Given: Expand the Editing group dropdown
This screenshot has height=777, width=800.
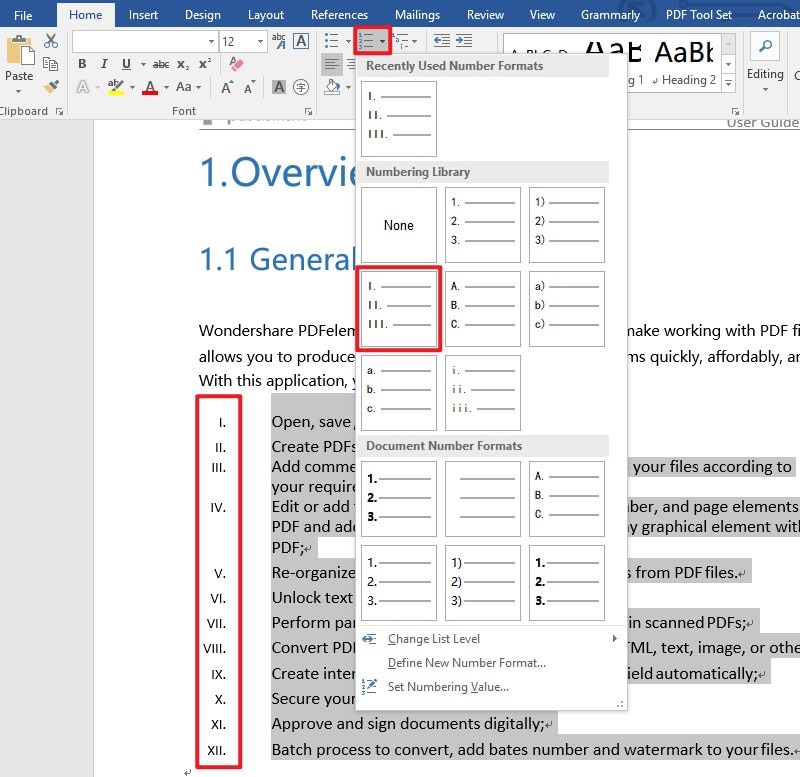Looking at the screenshot, I should click(x=765, y=90).
